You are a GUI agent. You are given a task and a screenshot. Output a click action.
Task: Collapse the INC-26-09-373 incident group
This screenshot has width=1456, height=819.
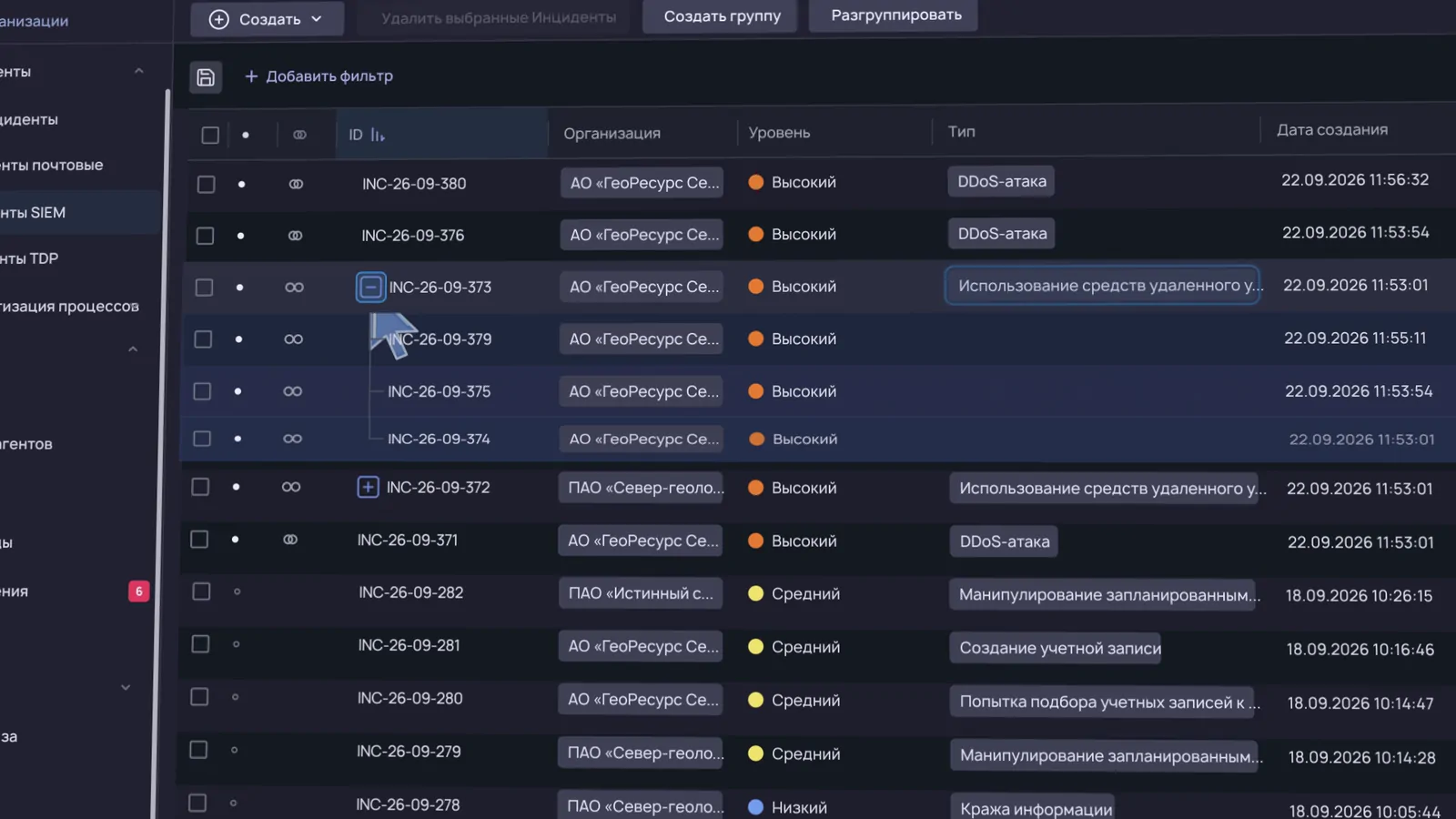tap(370, 288)
